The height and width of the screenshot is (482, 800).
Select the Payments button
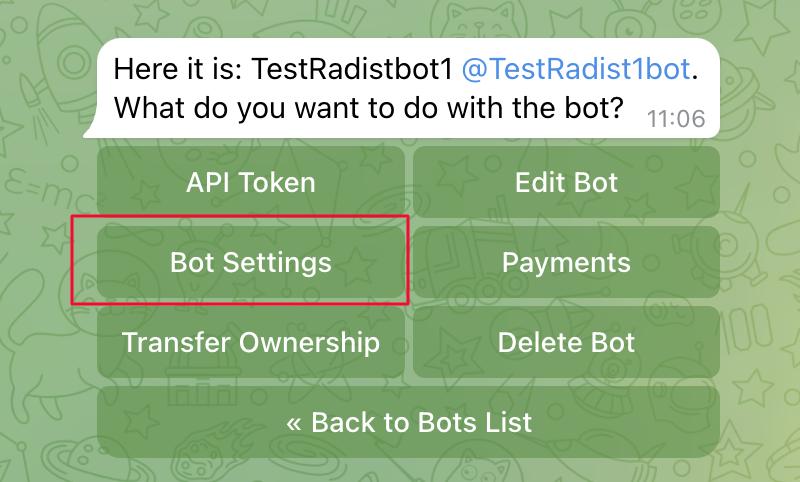click(x=566, y=262)
